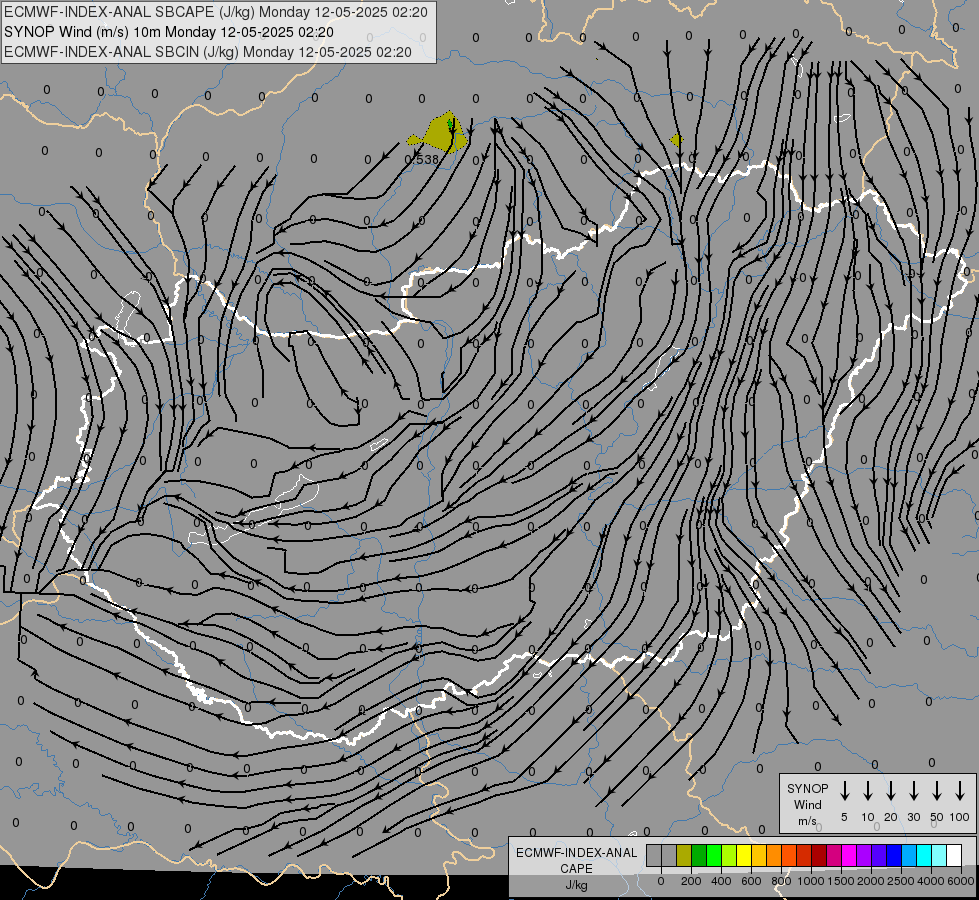Pick the dark blue CAPE legend swatch
Screen dimensions: 979x900
[x=895, y=855]
